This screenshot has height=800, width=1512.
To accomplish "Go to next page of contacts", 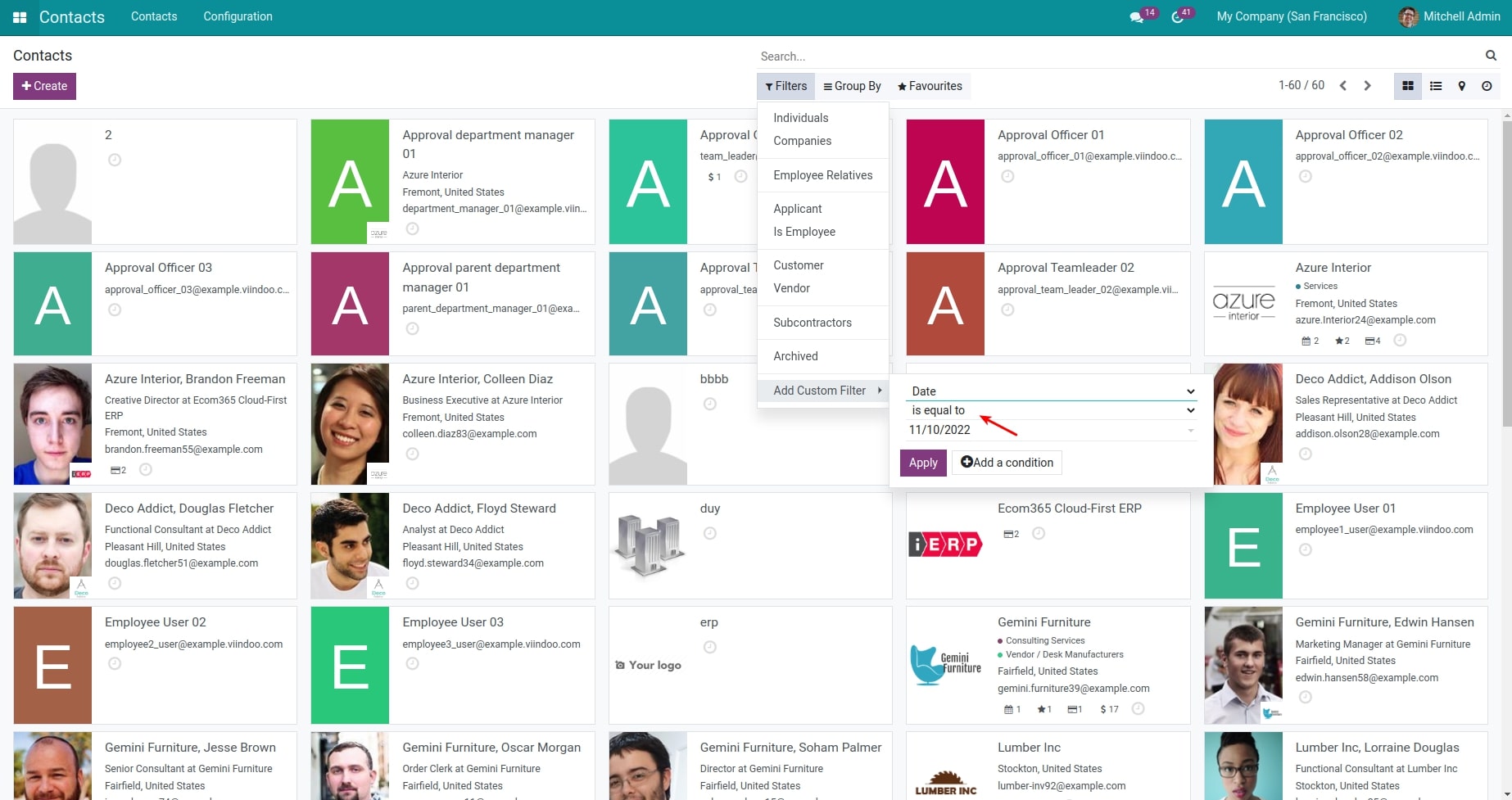I will click(1367, 86).
